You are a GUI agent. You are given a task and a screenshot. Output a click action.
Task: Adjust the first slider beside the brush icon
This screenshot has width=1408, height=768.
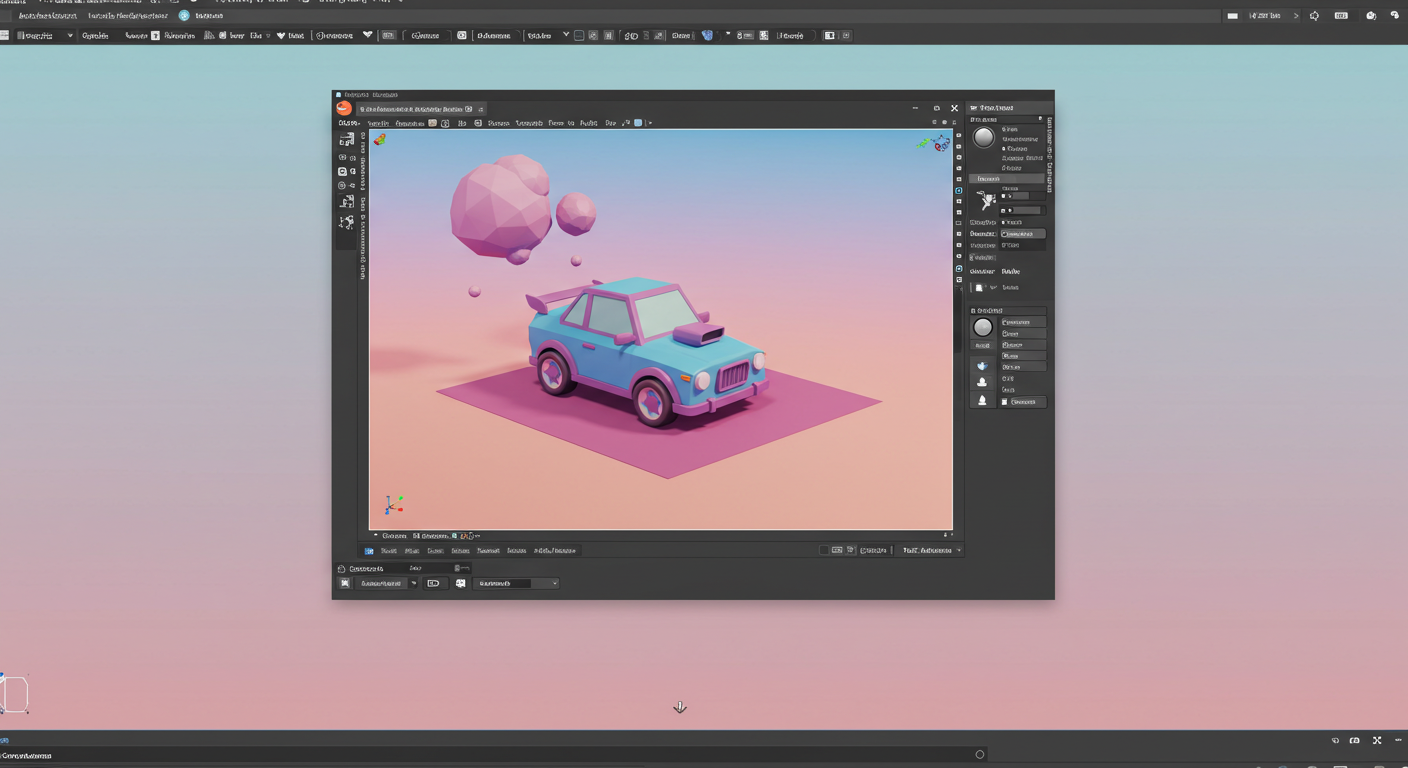[1020, 196]
